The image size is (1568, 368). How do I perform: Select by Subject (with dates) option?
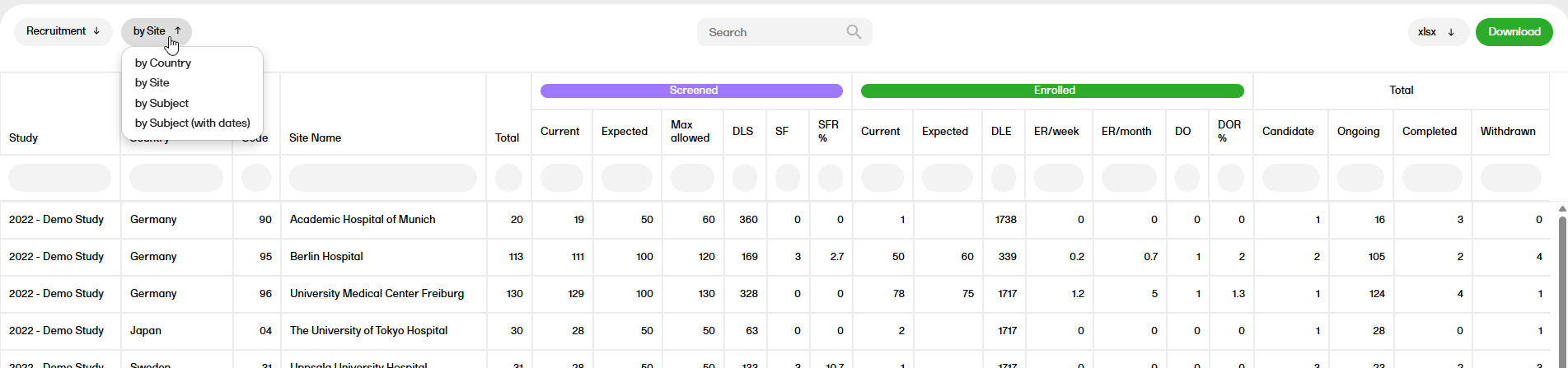pyautogui.click(x=192, y=123)
